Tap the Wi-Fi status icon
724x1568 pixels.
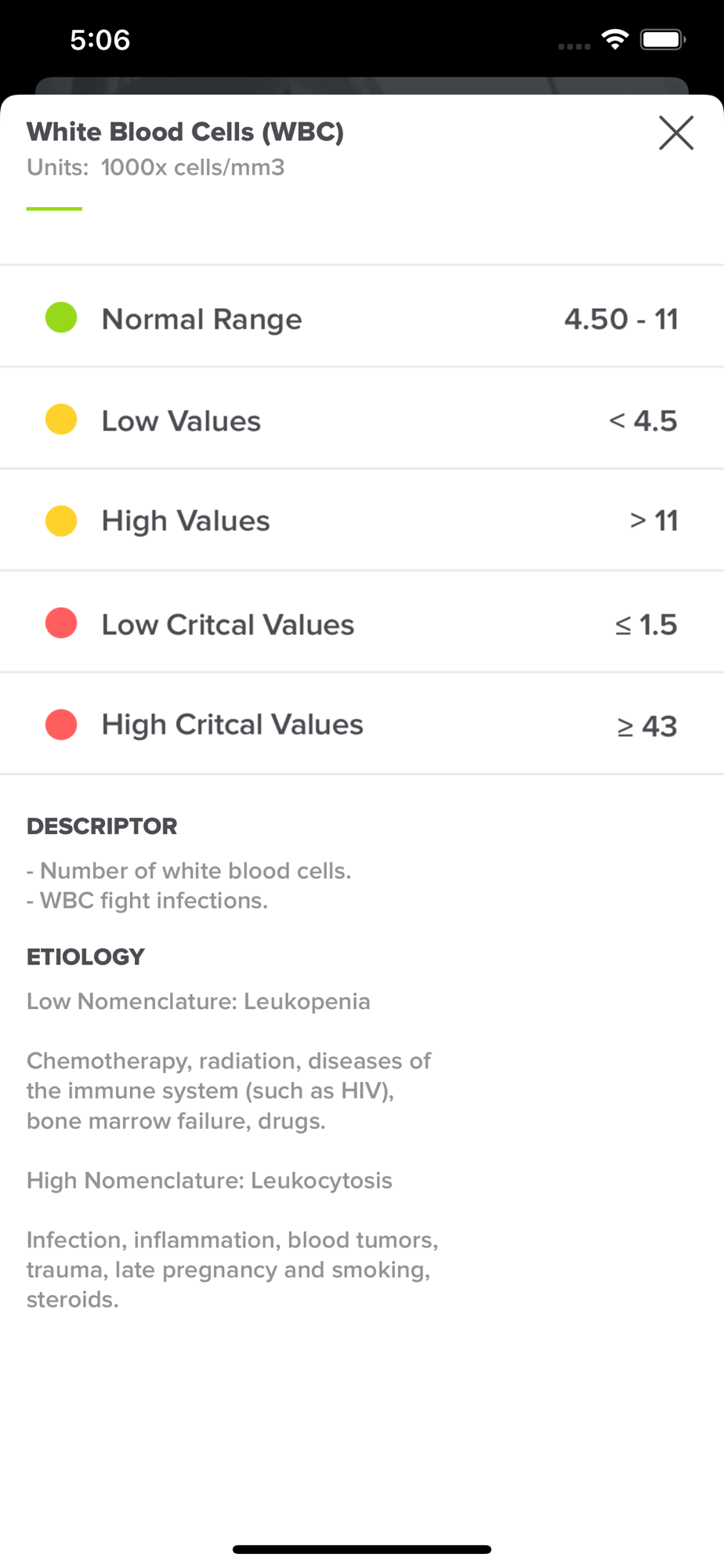tap(615, 39)
